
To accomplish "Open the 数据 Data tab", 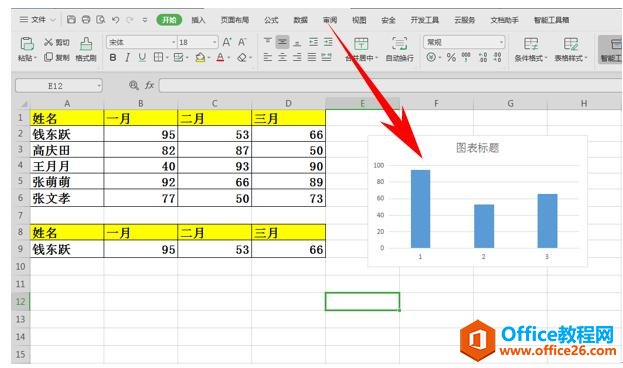I will click(x=301, y=19).
